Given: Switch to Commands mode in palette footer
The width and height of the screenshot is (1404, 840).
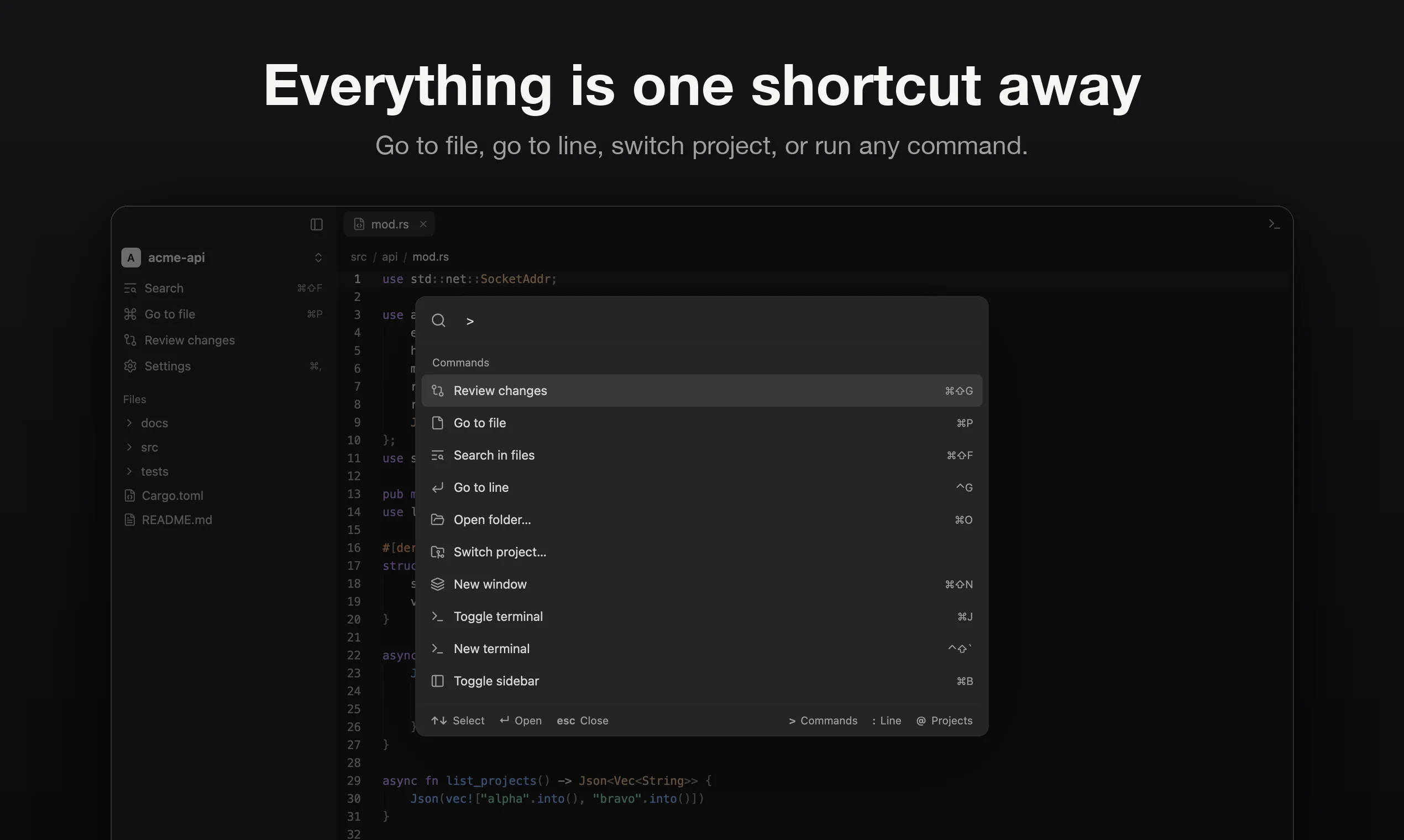Looking at the screenshot, I should 823,721.
